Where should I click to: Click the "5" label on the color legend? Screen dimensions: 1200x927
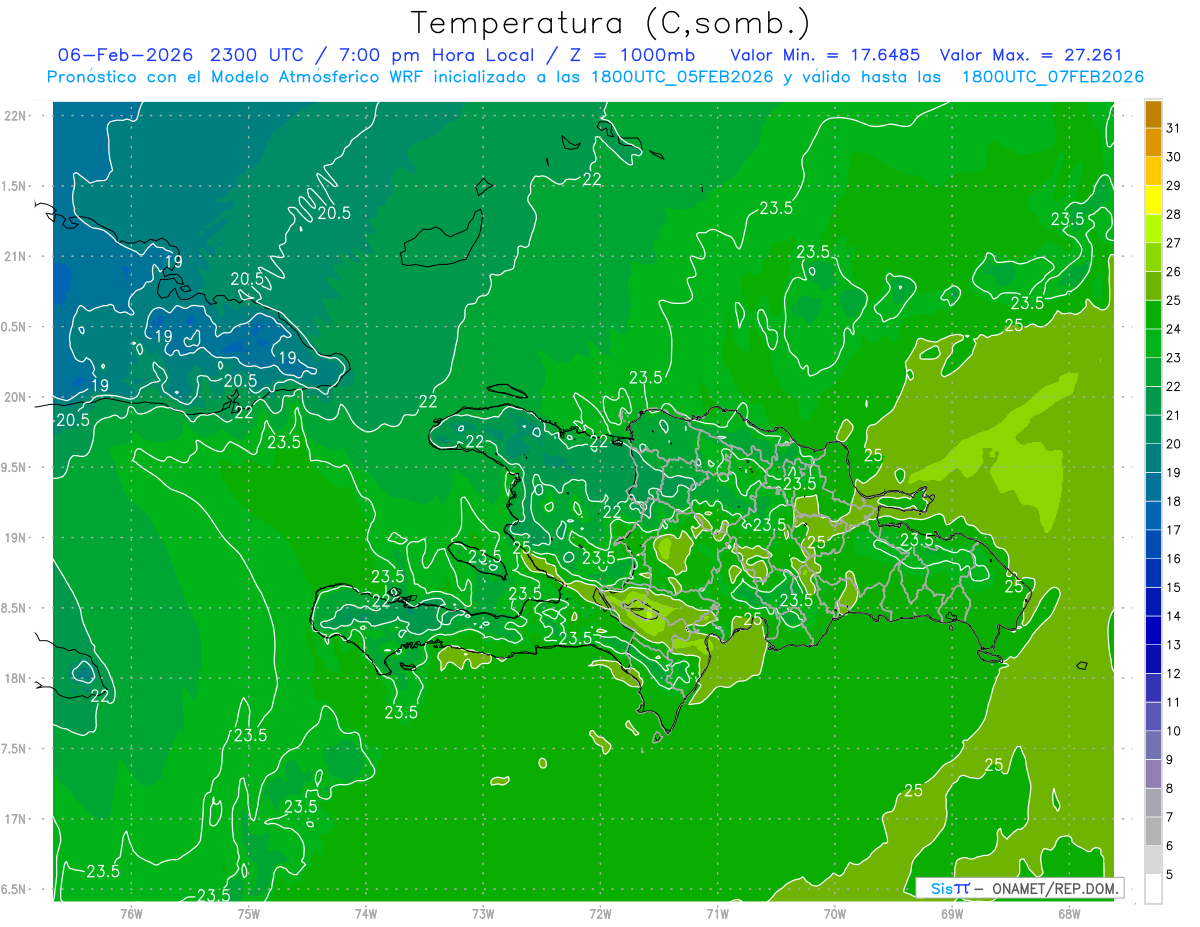1169,875
